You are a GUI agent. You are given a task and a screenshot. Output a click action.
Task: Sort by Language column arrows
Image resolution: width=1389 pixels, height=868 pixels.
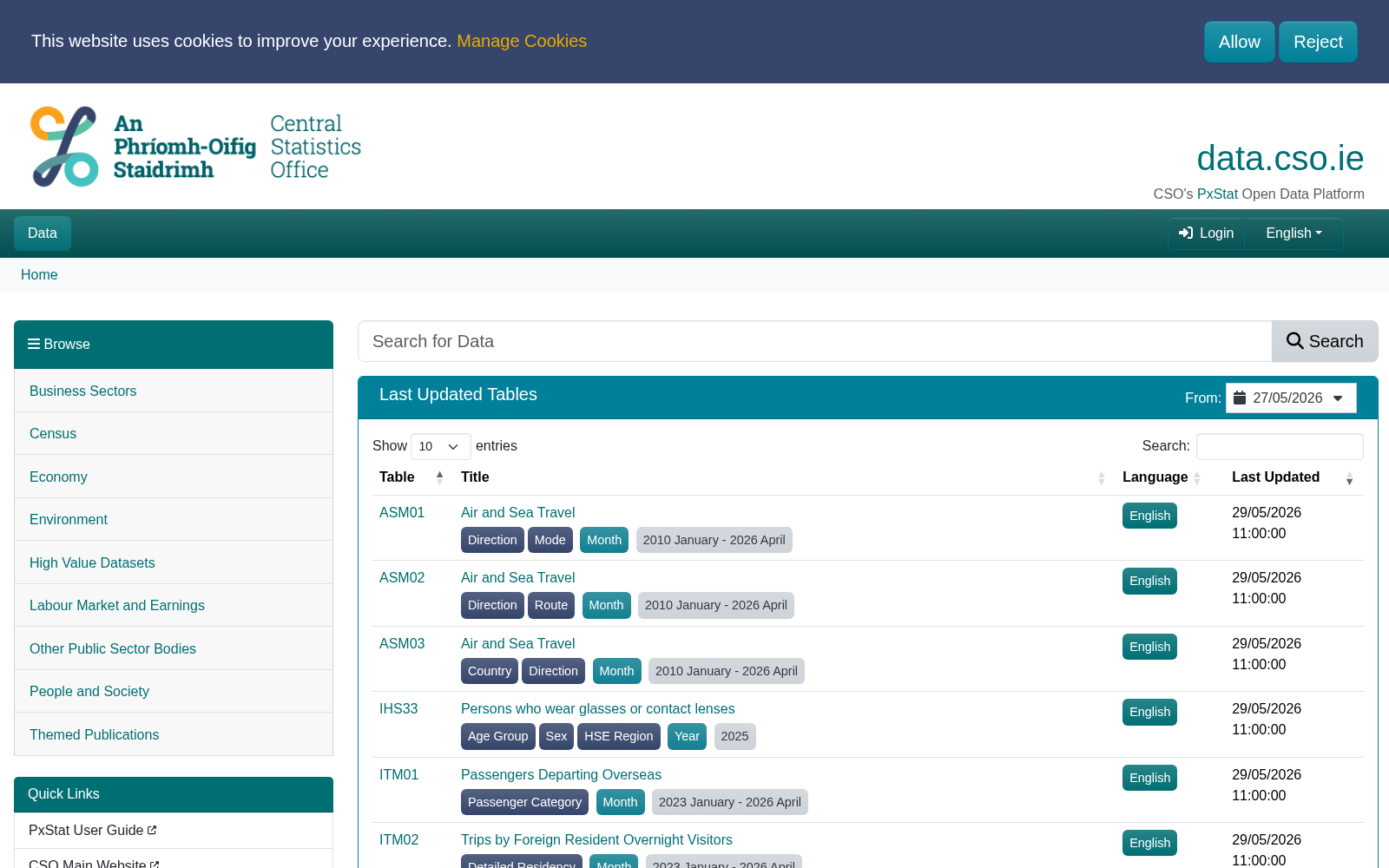pos(1197,477)
